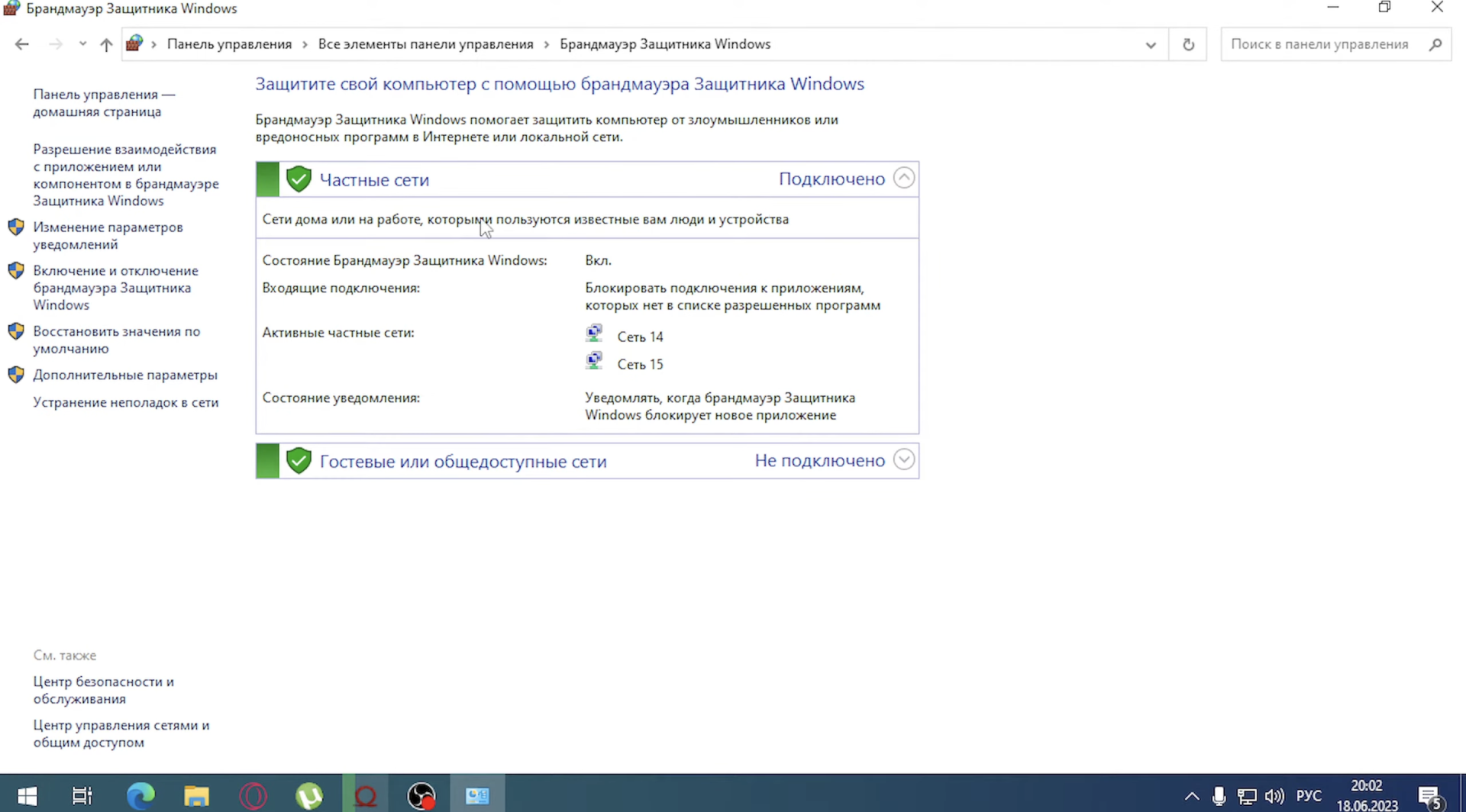The image size is (1466, 812).
Task: Open Task View in taskbar
Action: pyautogui.click(x=82, y=796)
